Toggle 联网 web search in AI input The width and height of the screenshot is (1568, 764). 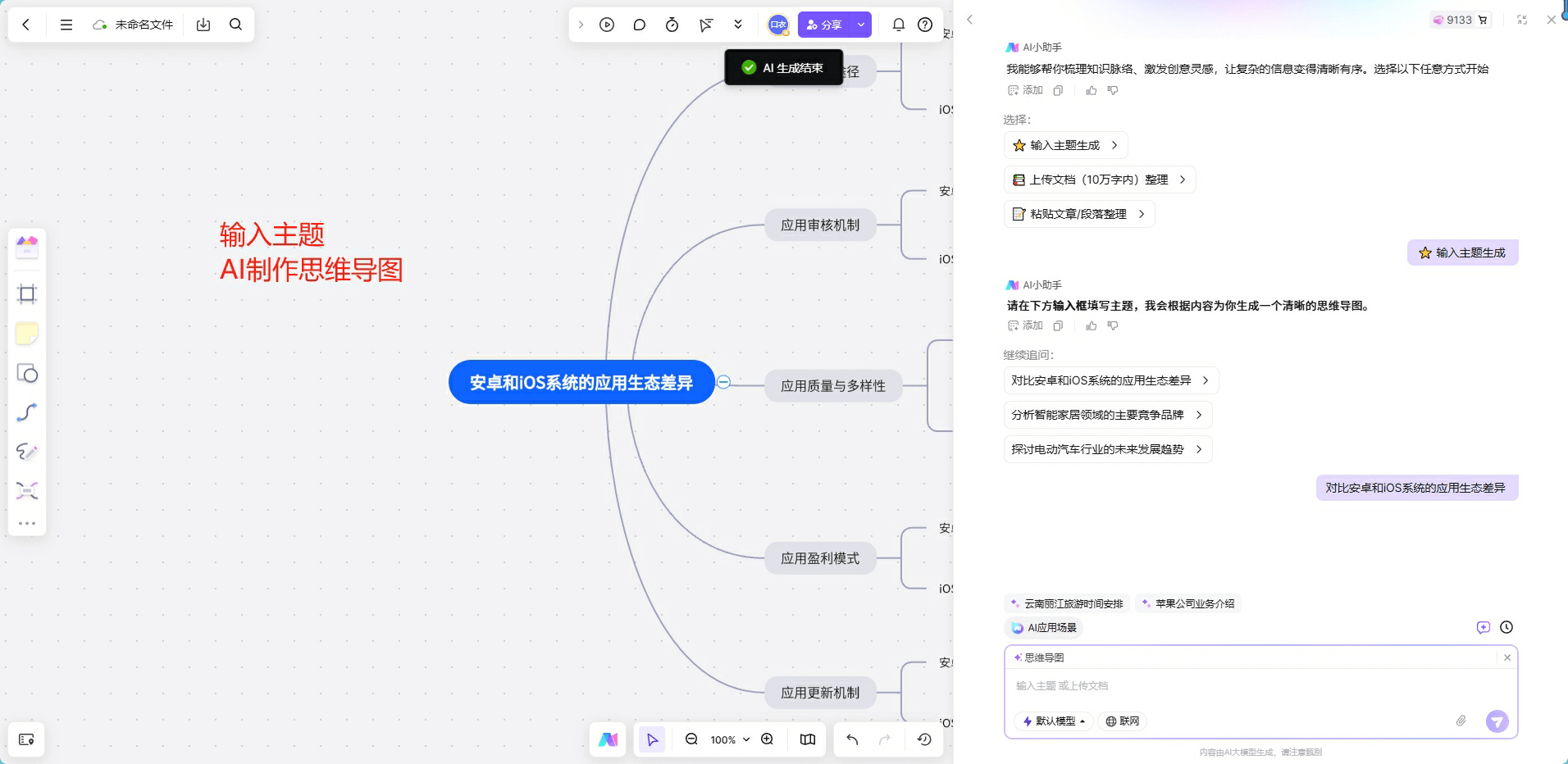(x=1122, y=721)
